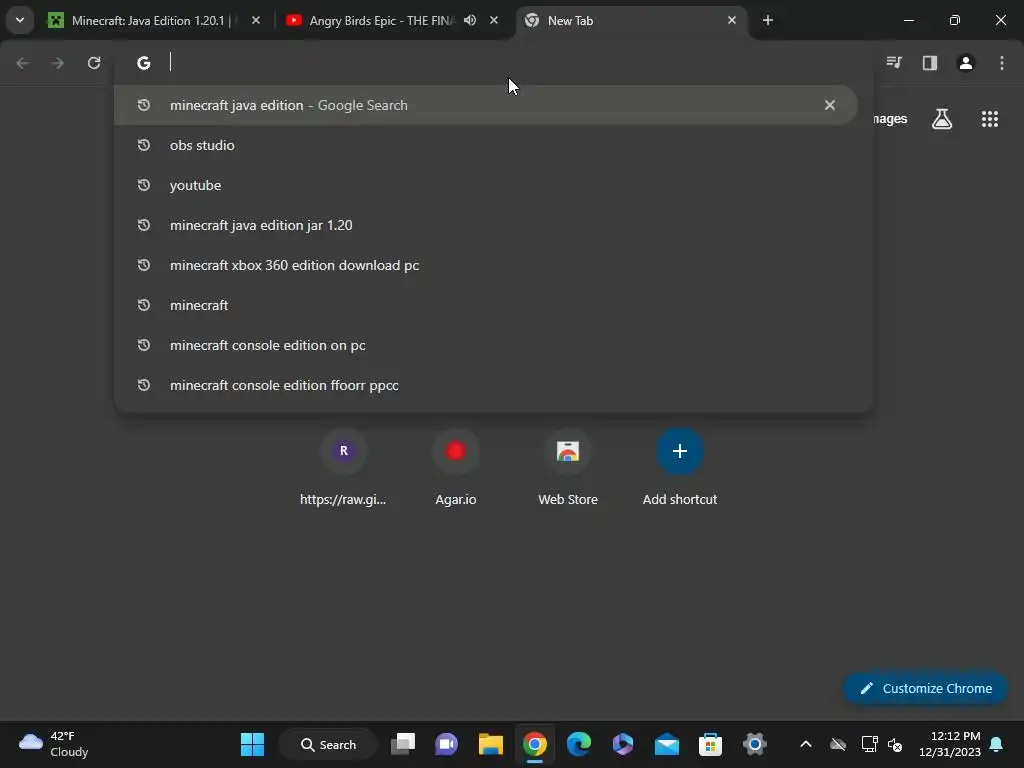This screenshot has width=1024, height=768.
Task: Open Settings gear on the taskbar
Action: [754, 744]
